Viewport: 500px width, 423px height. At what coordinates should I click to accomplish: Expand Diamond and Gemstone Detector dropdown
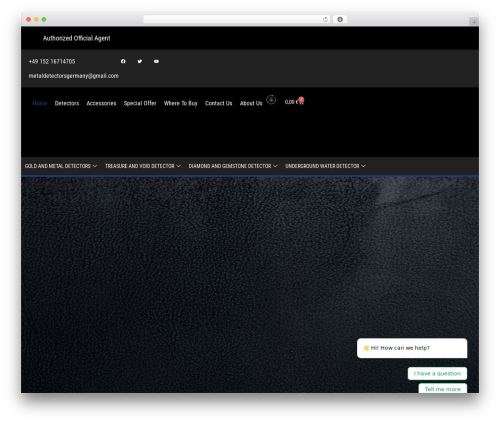point(233,166)
